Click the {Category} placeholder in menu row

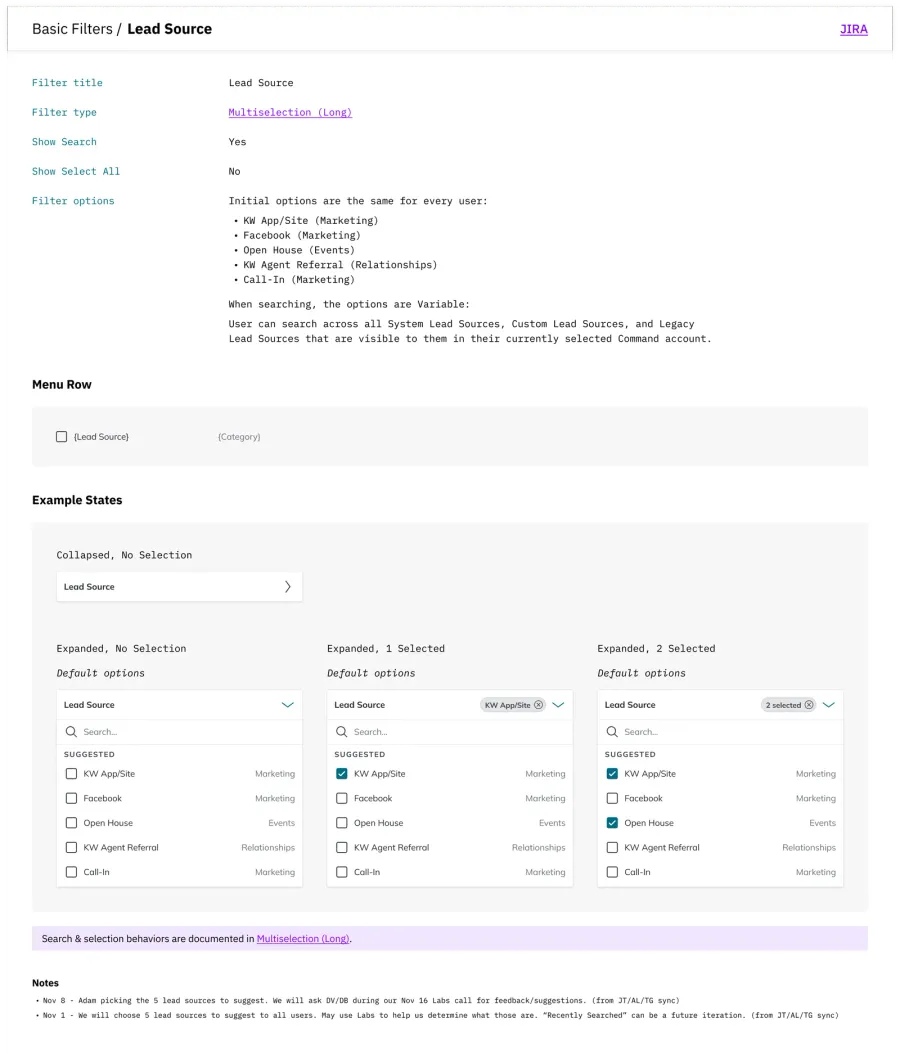pos(239,437)
